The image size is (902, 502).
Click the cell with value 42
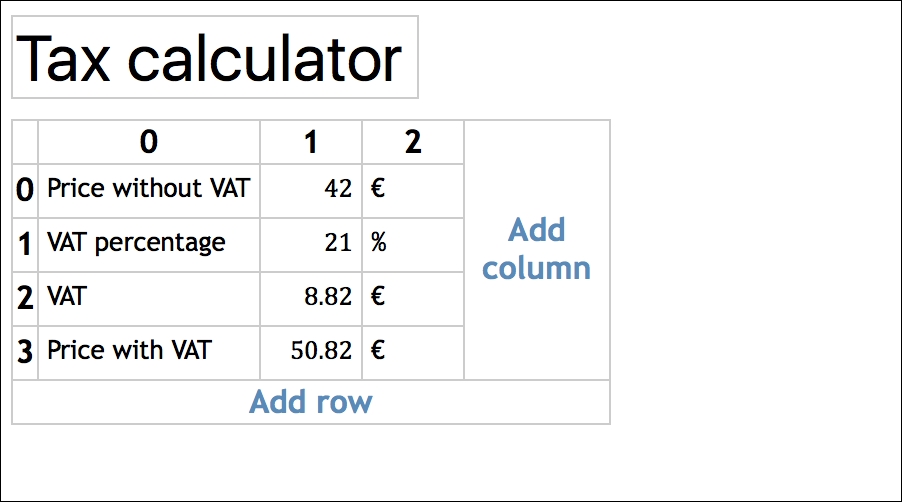point(311,190)
